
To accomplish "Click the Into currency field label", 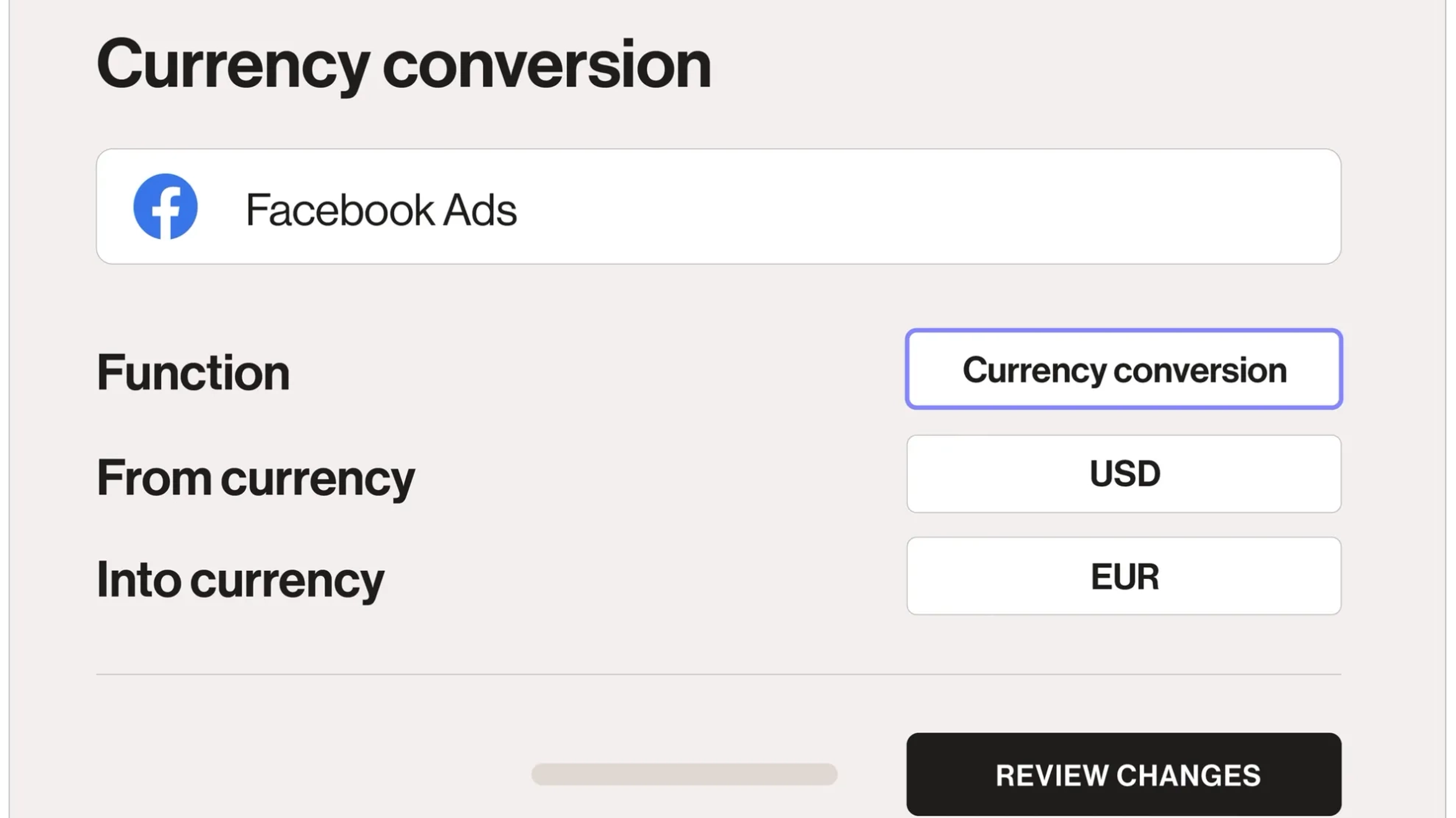I will point(240,580).
